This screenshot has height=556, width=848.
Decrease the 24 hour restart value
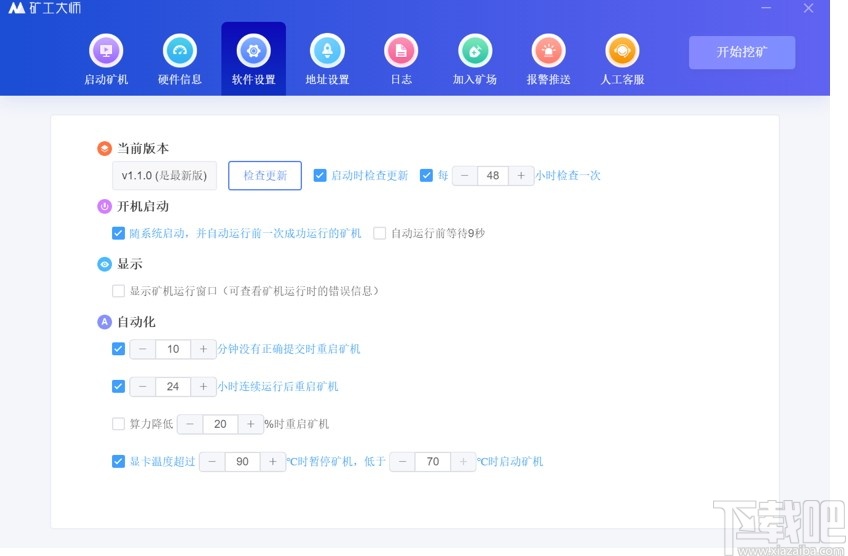coord(142,386)
